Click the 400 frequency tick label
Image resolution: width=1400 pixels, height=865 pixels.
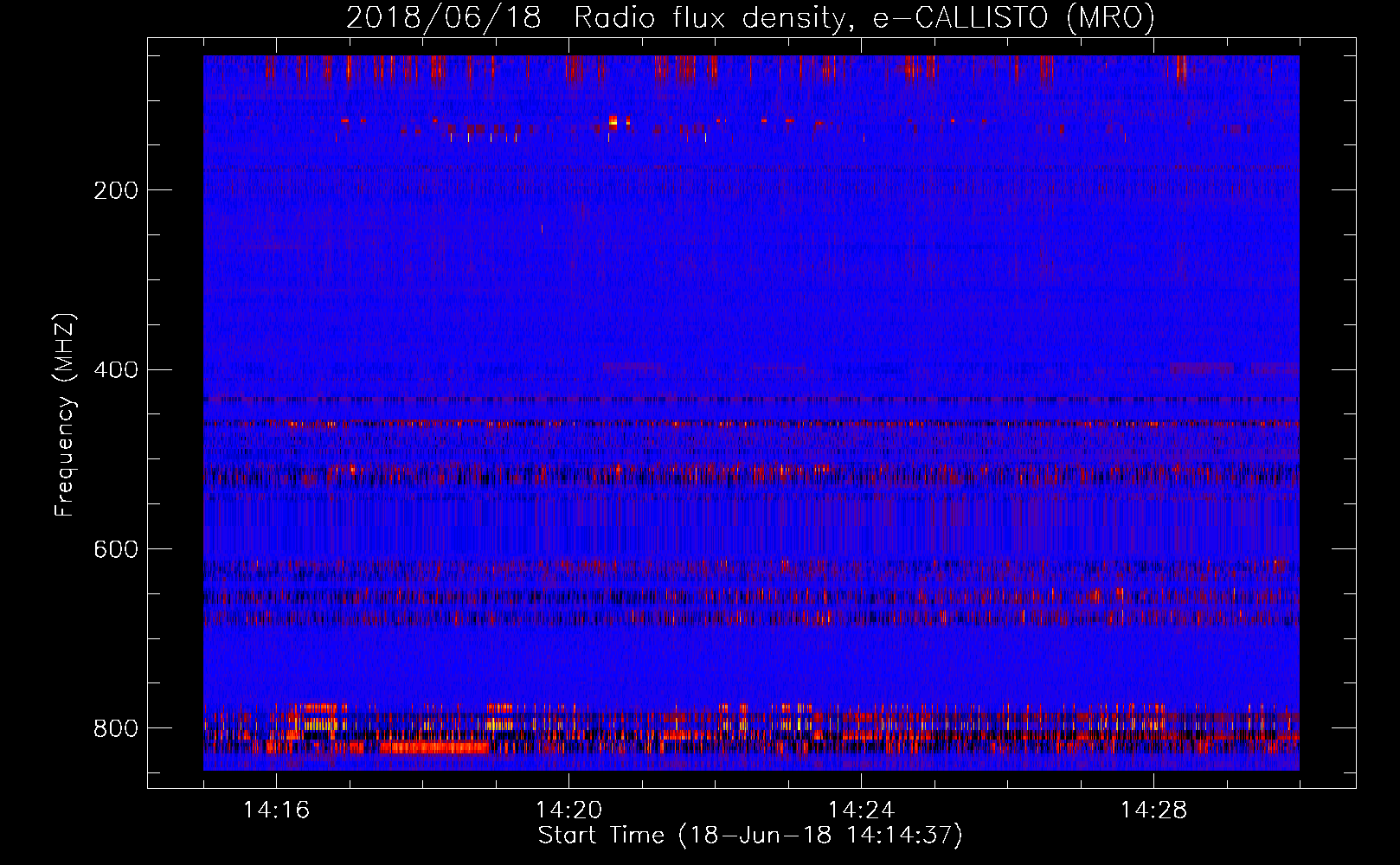pos(116,370)
